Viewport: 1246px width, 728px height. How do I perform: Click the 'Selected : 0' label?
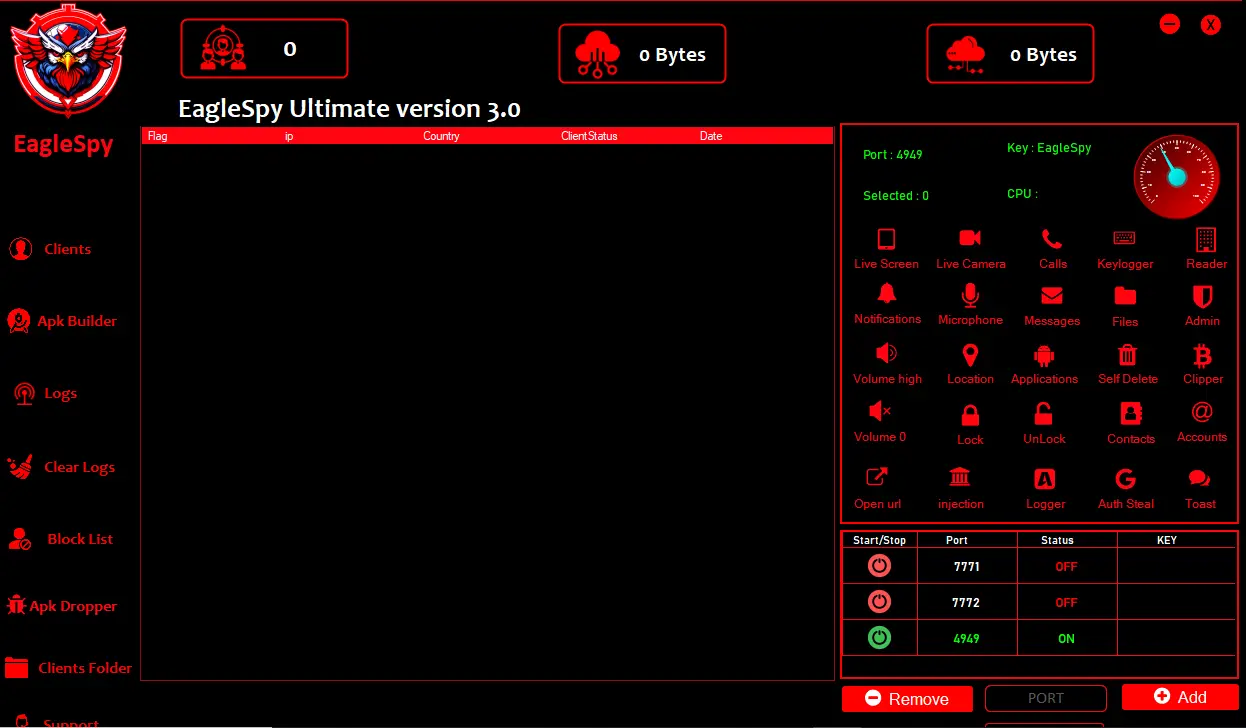[x=896, y=196]
